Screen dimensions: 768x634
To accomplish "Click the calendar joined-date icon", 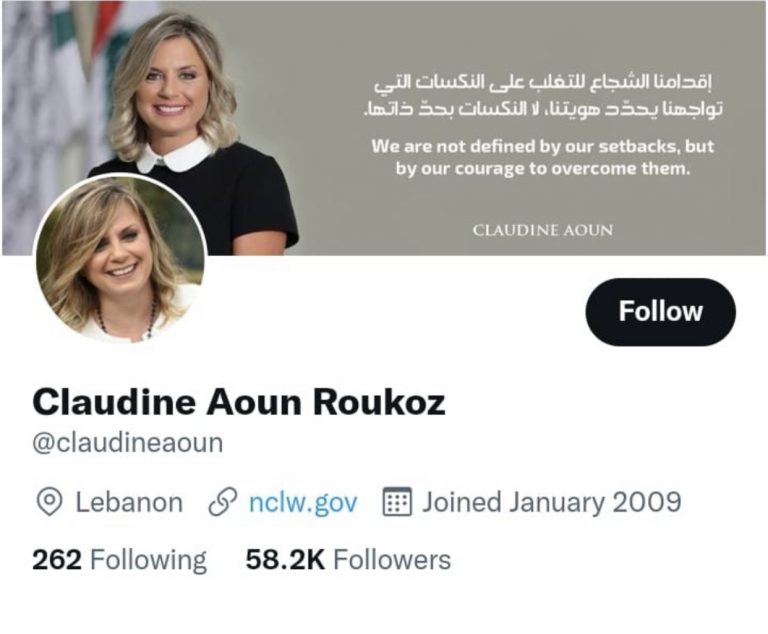I will [x=396, y=502].
